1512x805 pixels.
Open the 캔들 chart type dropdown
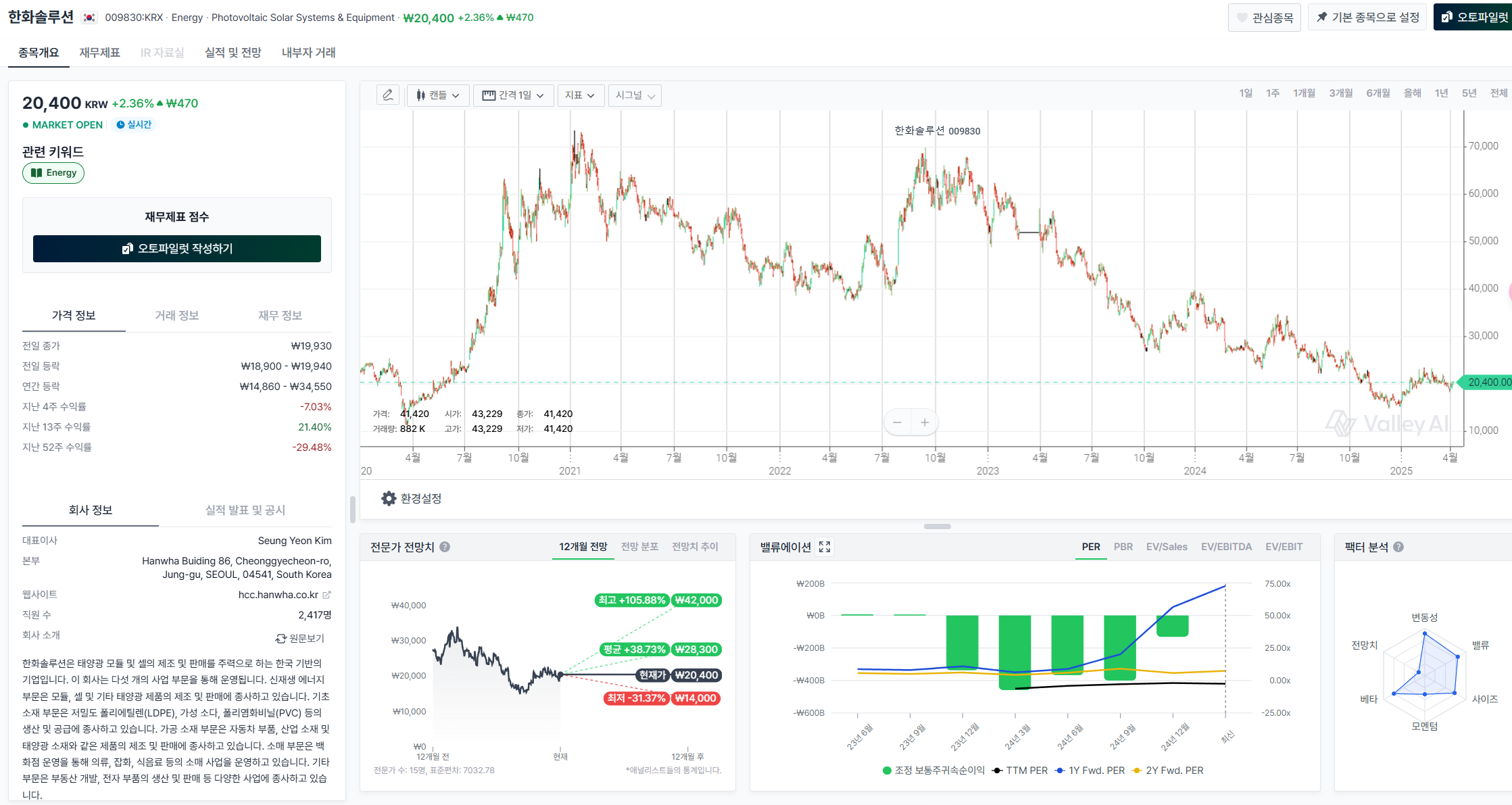click(x=438, y=95)
